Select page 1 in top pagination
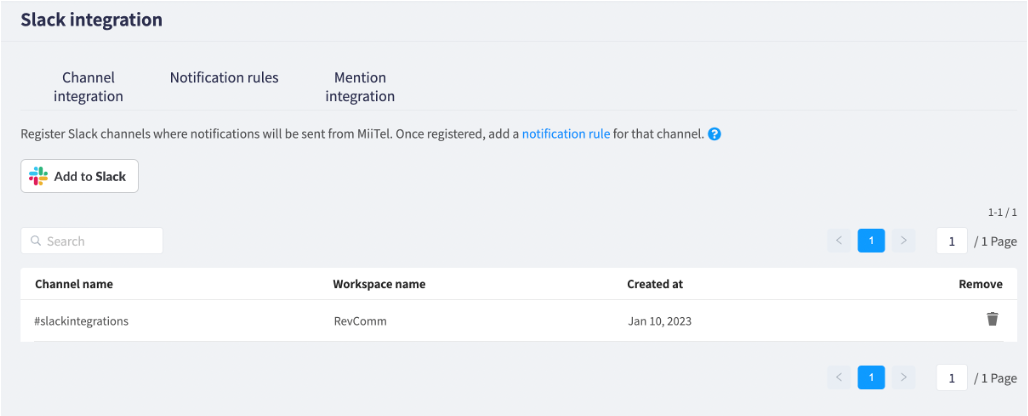Screen dimensions: 1028x416 click(x=871, y=240)
